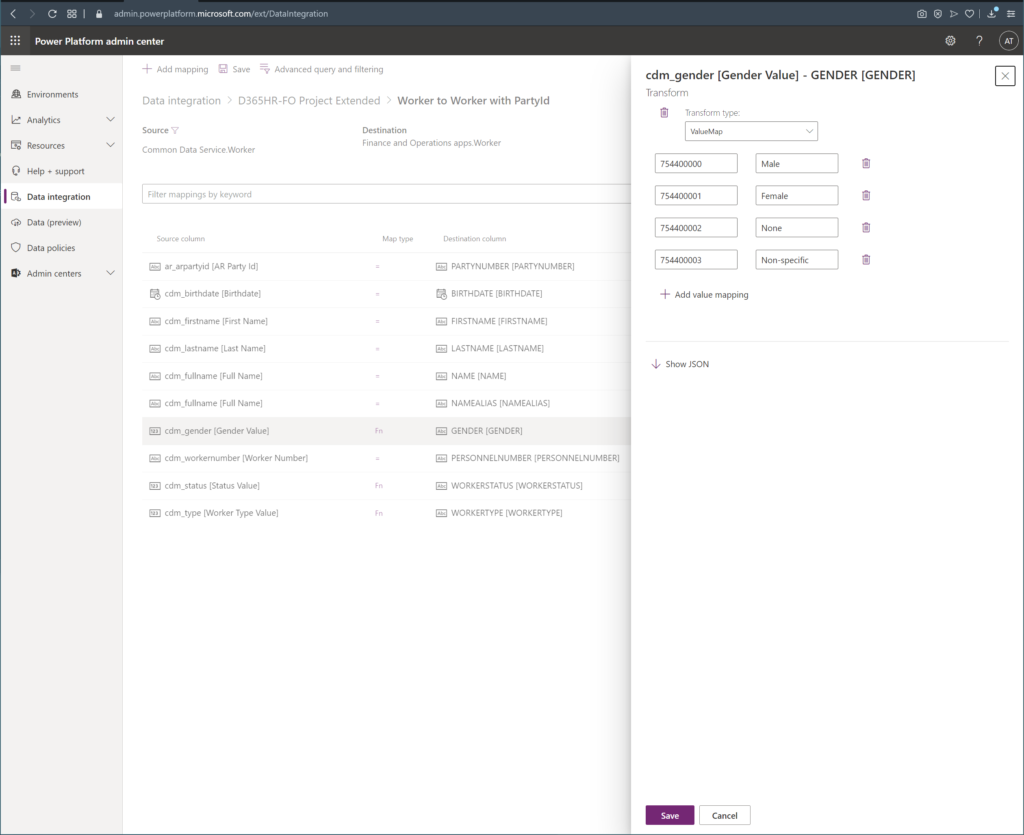Image resolution: width=1024 pixels, height=835 pixels.
Task: Remove the transform using top trash icon
Action: [x=664, y=113]
